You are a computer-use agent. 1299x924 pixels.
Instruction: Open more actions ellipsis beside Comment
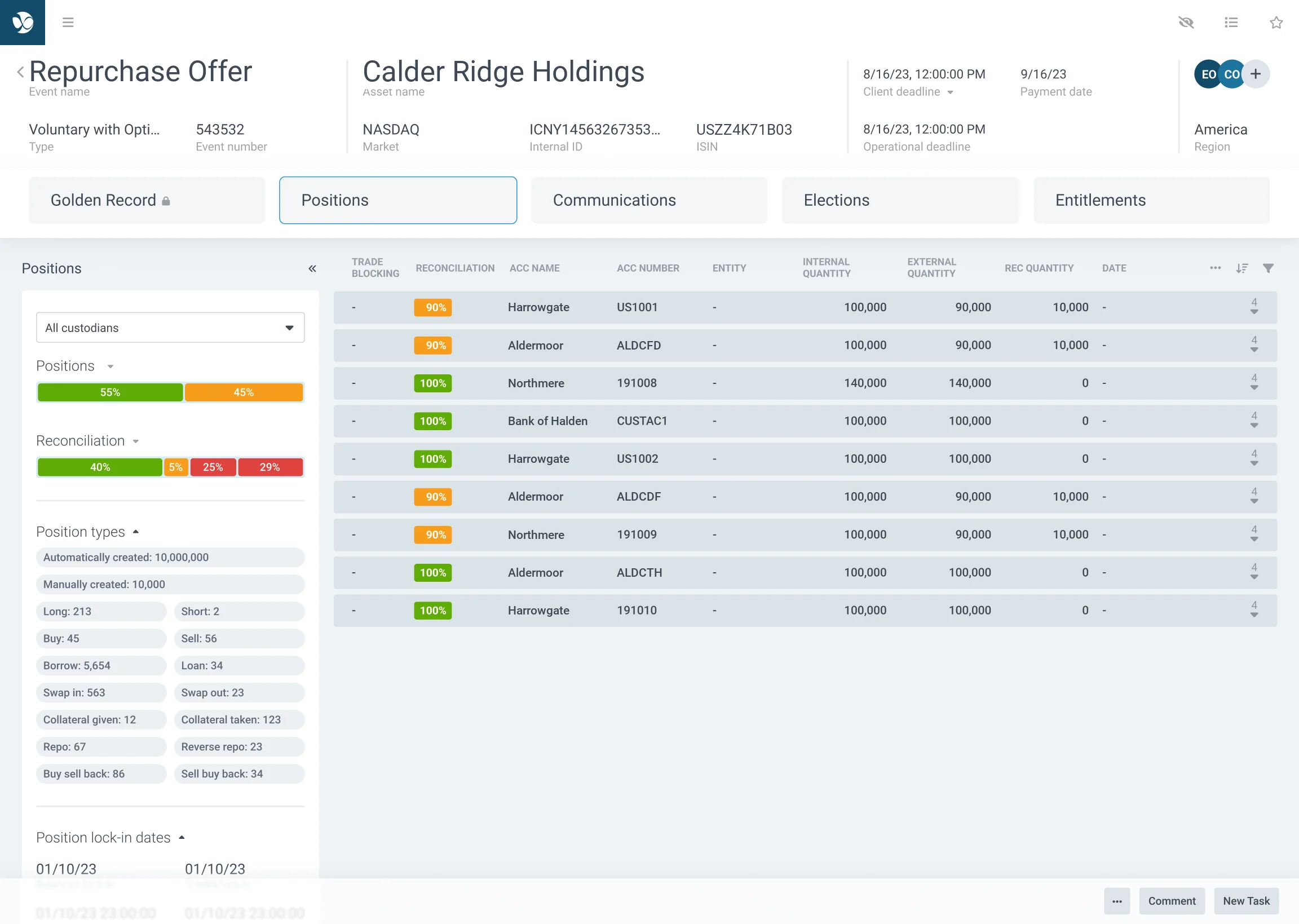pyautogui.click(x=1117, y=901)
